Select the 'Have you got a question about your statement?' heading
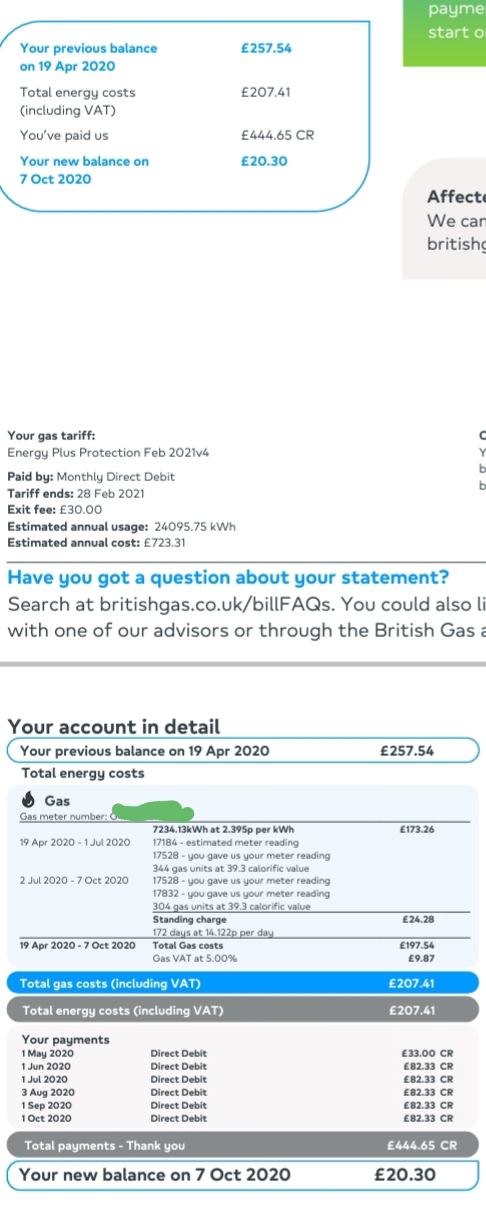Viewport: 486px width, 1208px height. pos(228,578)
